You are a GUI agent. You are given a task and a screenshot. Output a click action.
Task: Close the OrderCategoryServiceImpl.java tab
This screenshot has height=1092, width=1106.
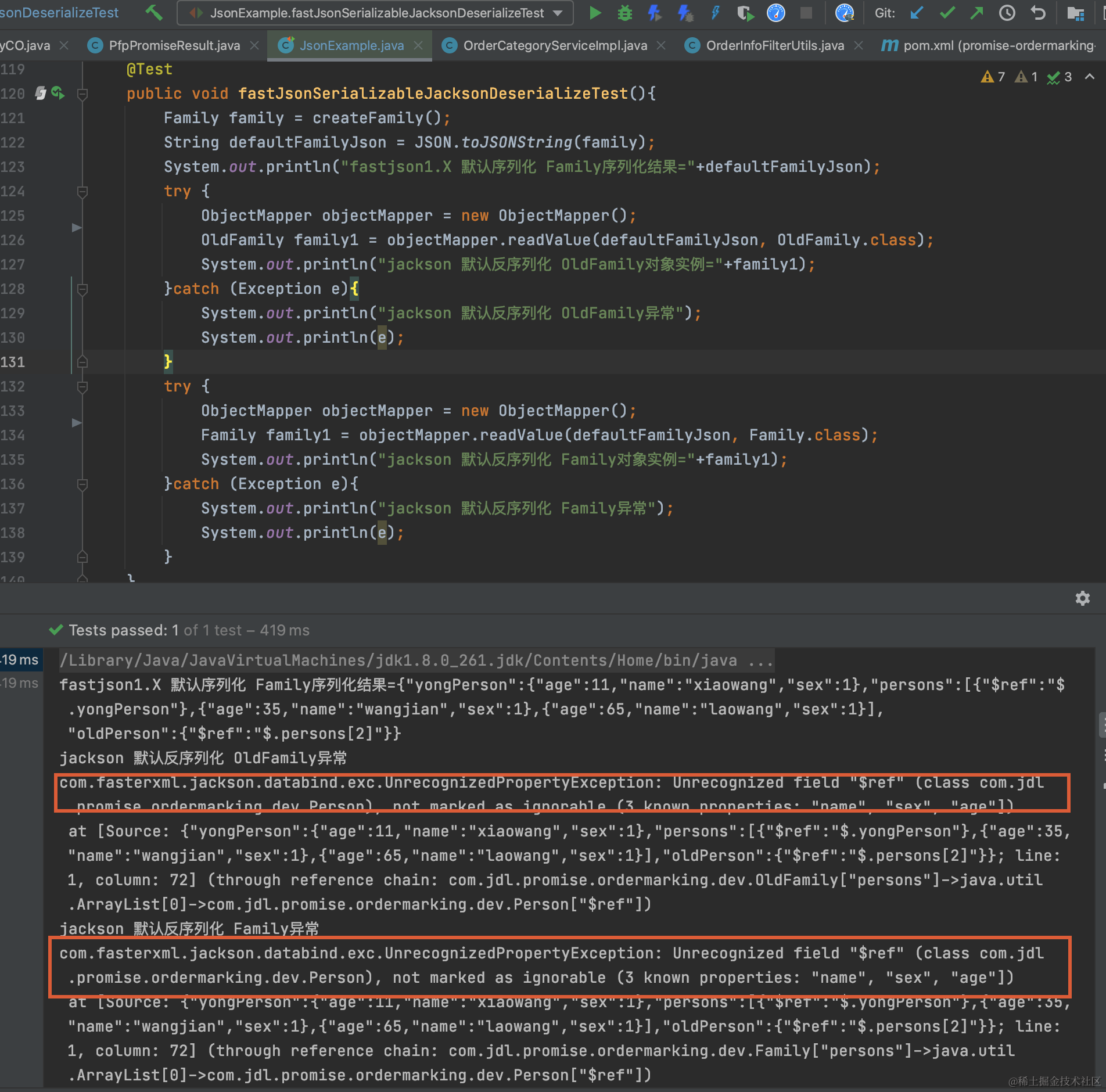click(x=661, y=45)
